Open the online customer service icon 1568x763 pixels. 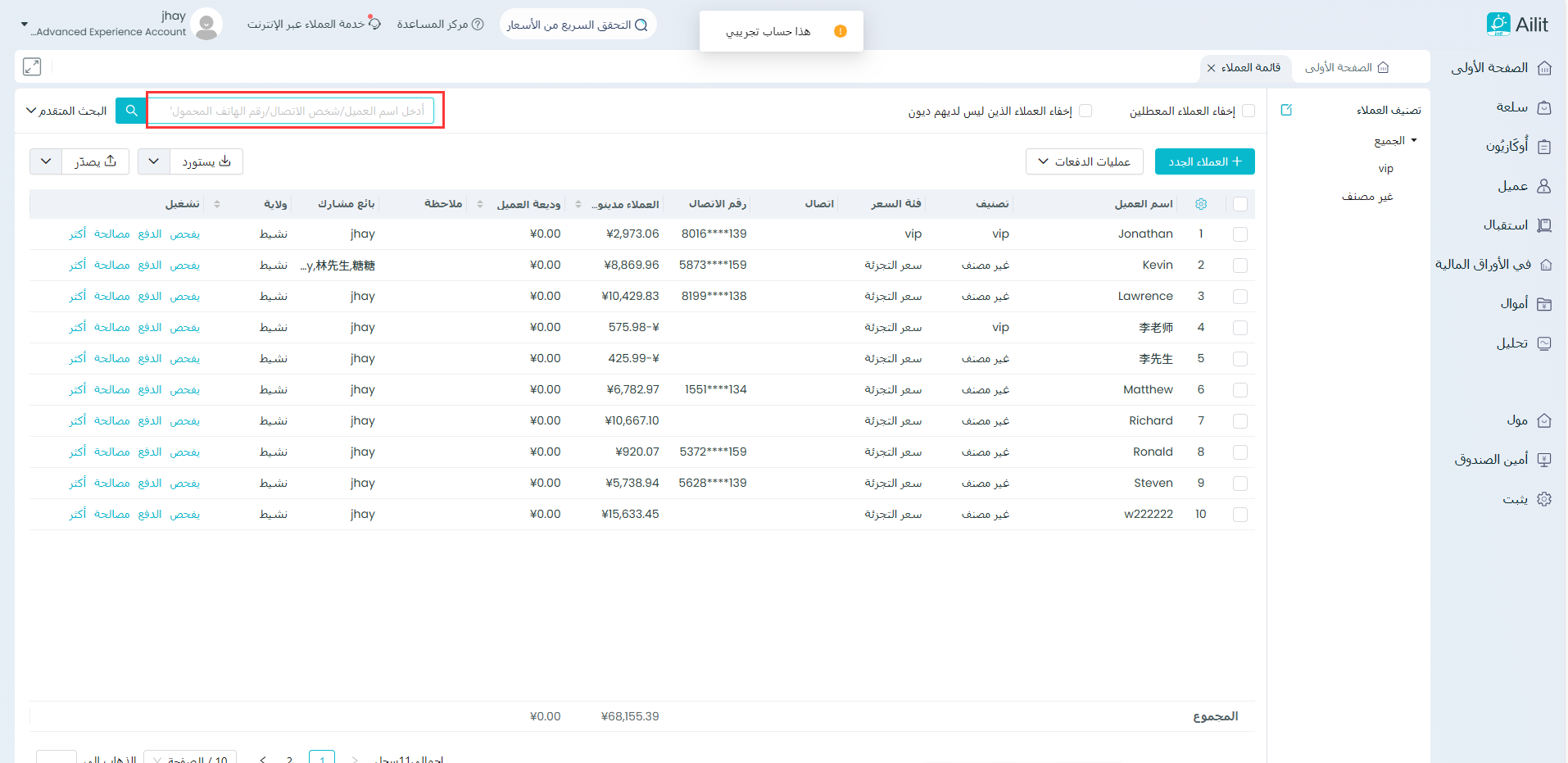click(x=374, y=24)
